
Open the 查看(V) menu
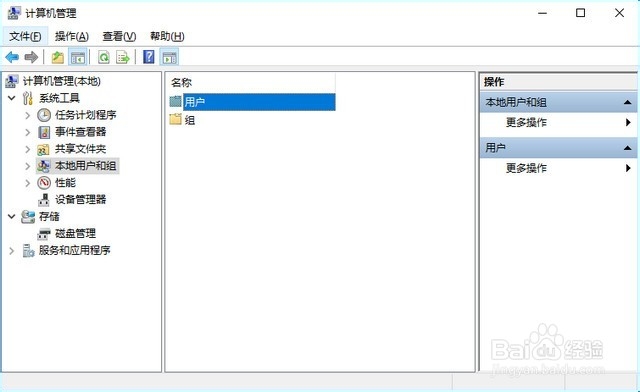119,36
